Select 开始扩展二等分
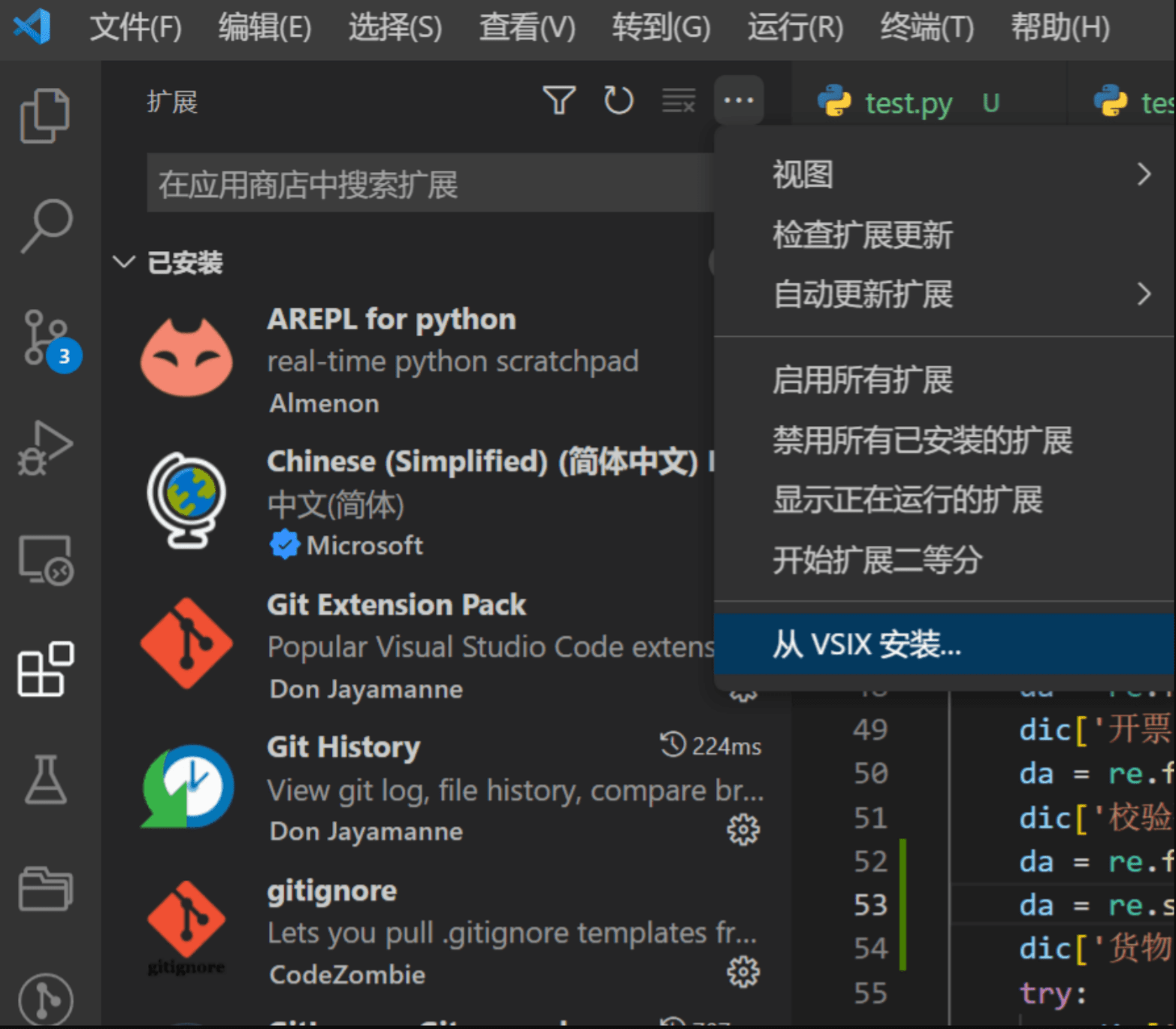 click(x=945, y=560)
